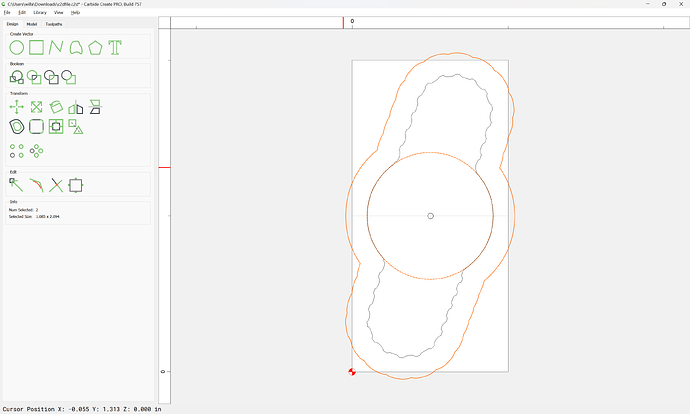Select the Trim Vectors tool
The image size is (690, 414).
click(x=56, y=184)
